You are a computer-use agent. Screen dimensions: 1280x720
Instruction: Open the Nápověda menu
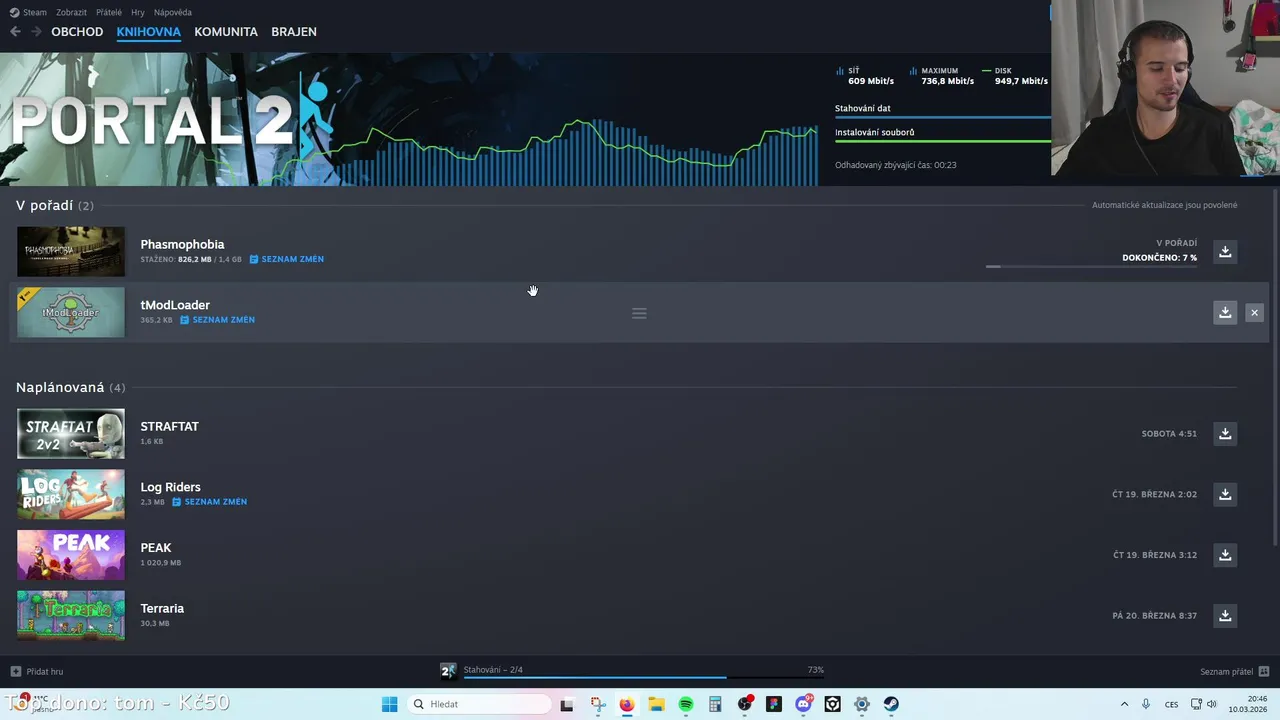pos(173,12)
